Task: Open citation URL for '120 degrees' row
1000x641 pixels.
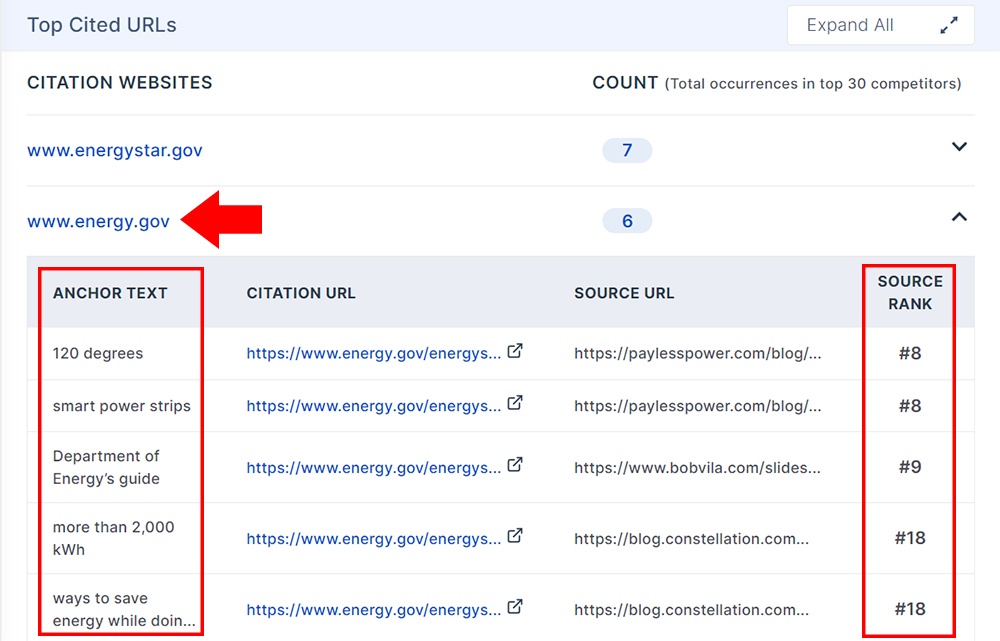Action: coord(374,353)
